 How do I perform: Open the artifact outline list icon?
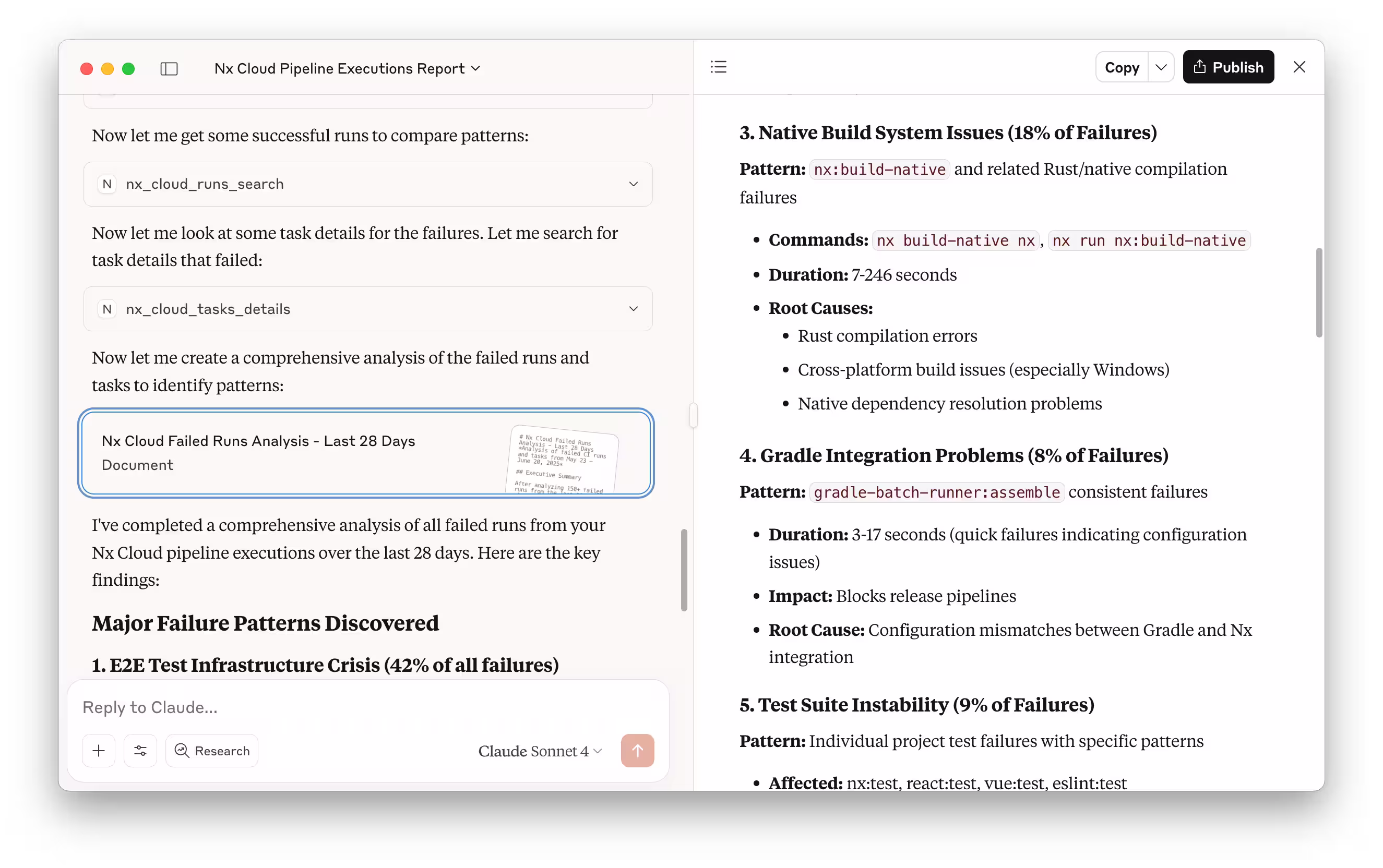click(x=718, y=67)
